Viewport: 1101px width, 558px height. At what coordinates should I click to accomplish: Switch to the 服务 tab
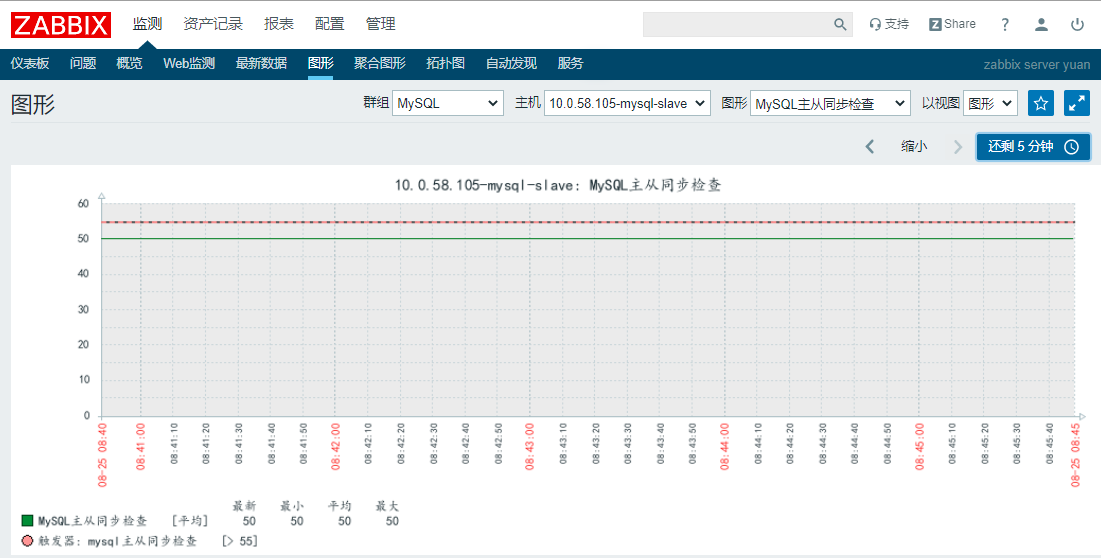[x=570, y=64]
